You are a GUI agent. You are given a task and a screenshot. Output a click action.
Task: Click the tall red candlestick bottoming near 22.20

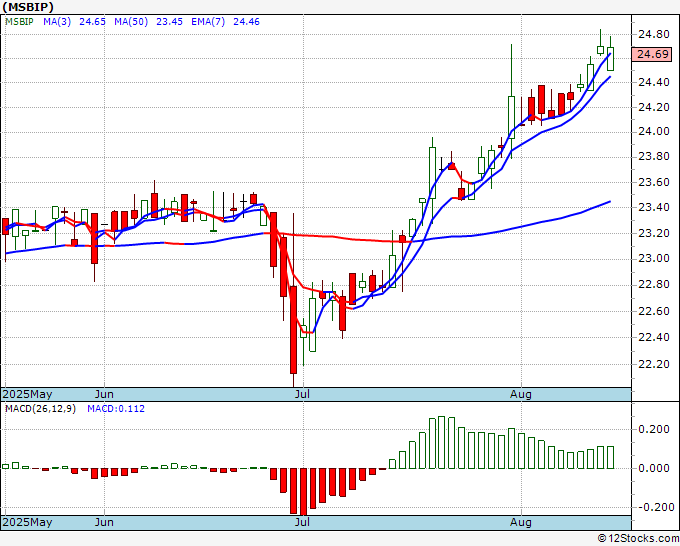[294, 330]
